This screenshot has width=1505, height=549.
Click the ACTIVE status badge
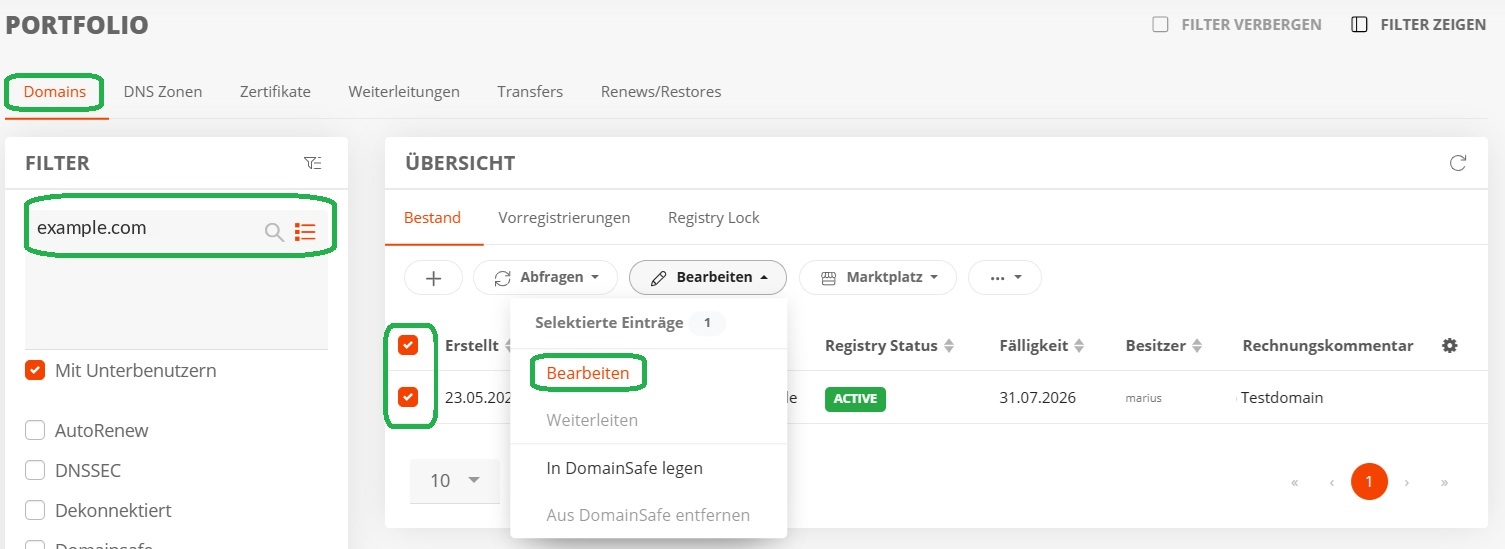855,398
